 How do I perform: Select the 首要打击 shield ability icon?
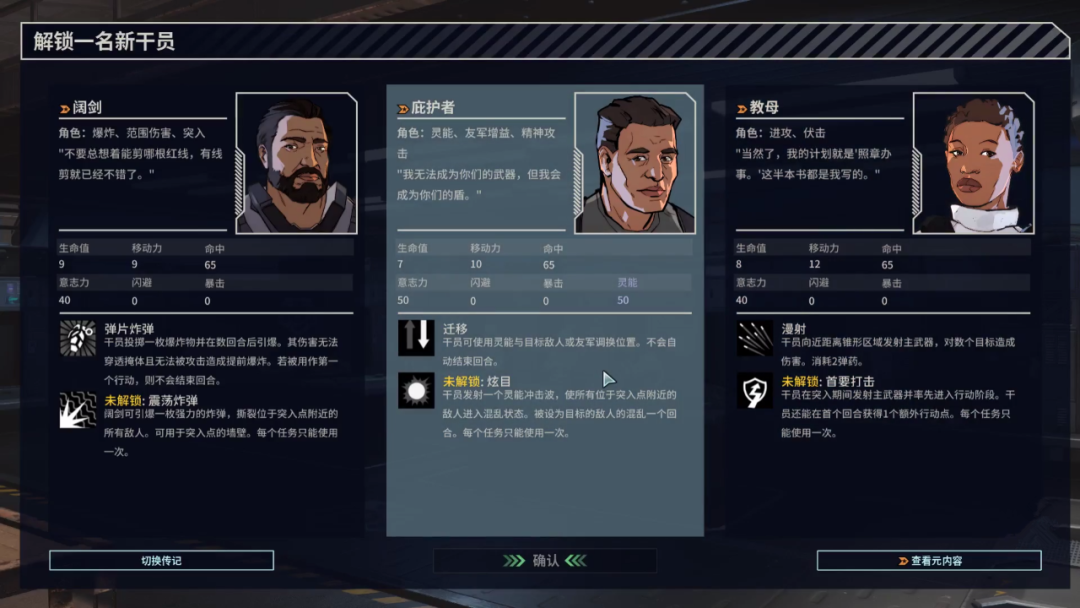[x=755, y=390]
